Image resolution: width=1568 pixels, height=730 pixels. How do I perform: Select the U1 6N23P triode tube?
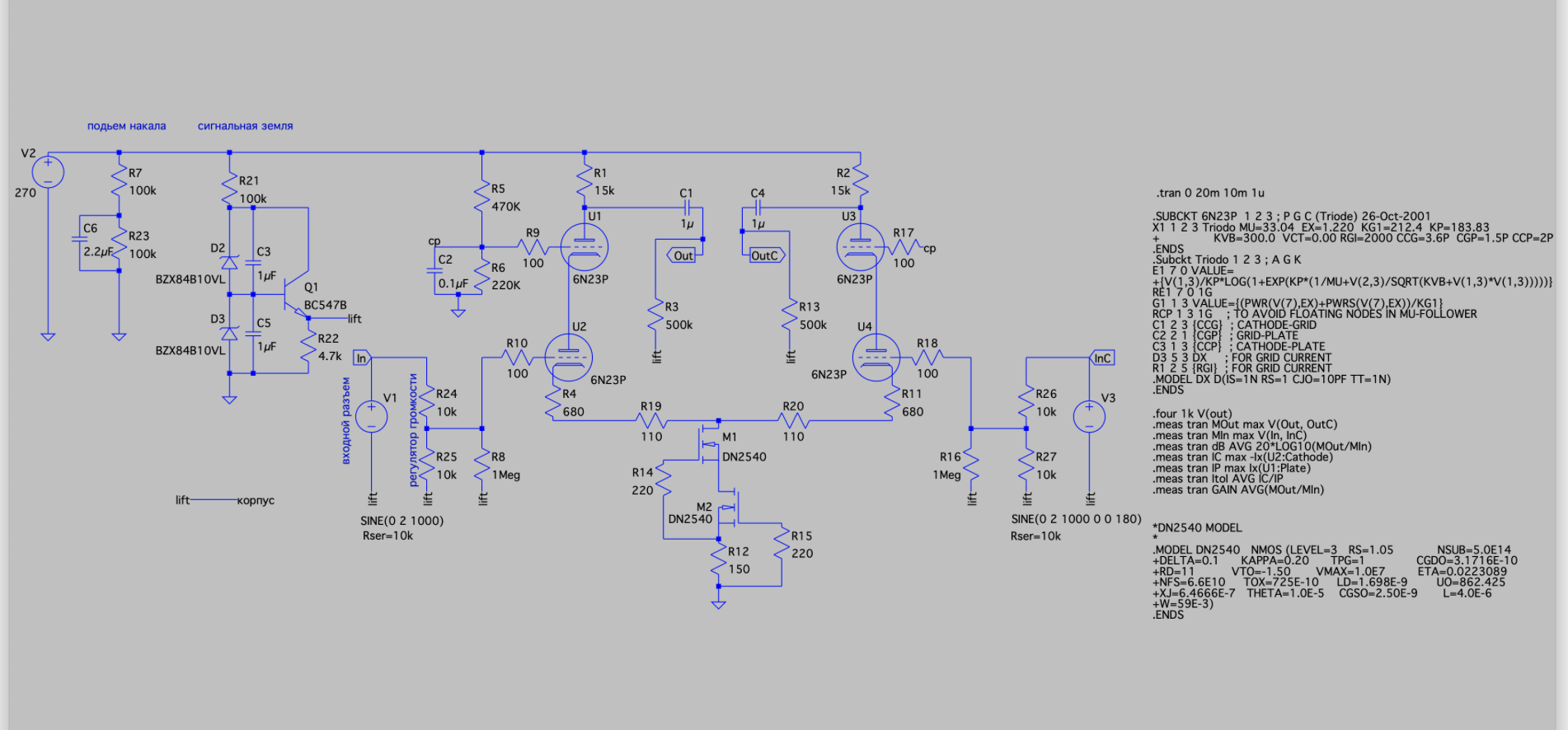coord(584,246)
